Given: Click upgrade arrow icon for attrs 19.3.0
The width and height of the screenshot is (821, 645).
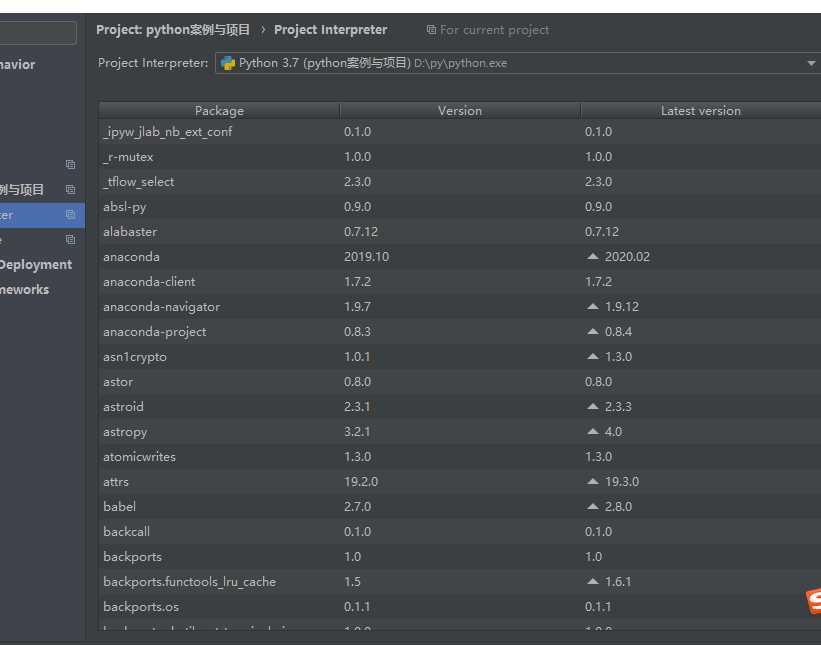Looking at the screenshot, I should point(593,482).
